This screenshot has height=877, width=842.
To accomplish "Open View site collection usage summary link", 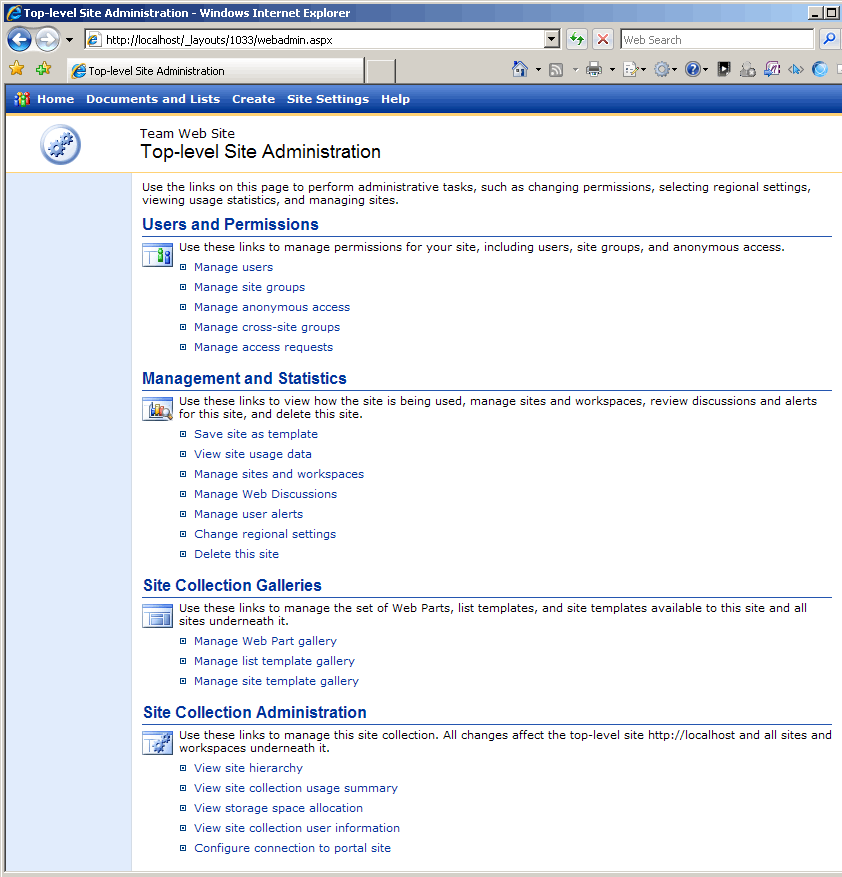I will coord(296,788).
